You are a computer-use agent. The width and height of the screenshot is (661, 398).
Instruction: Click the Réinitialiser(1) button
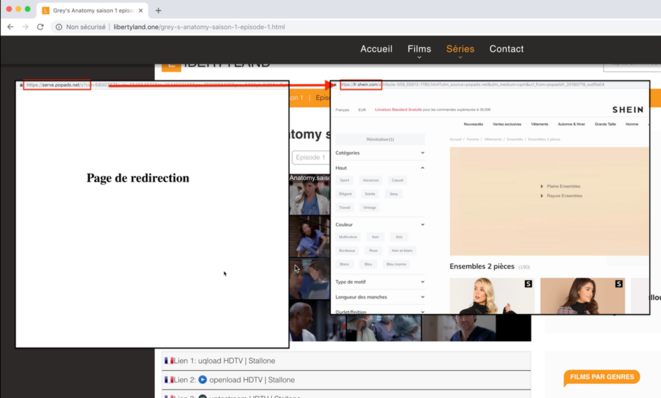(380, 139)
